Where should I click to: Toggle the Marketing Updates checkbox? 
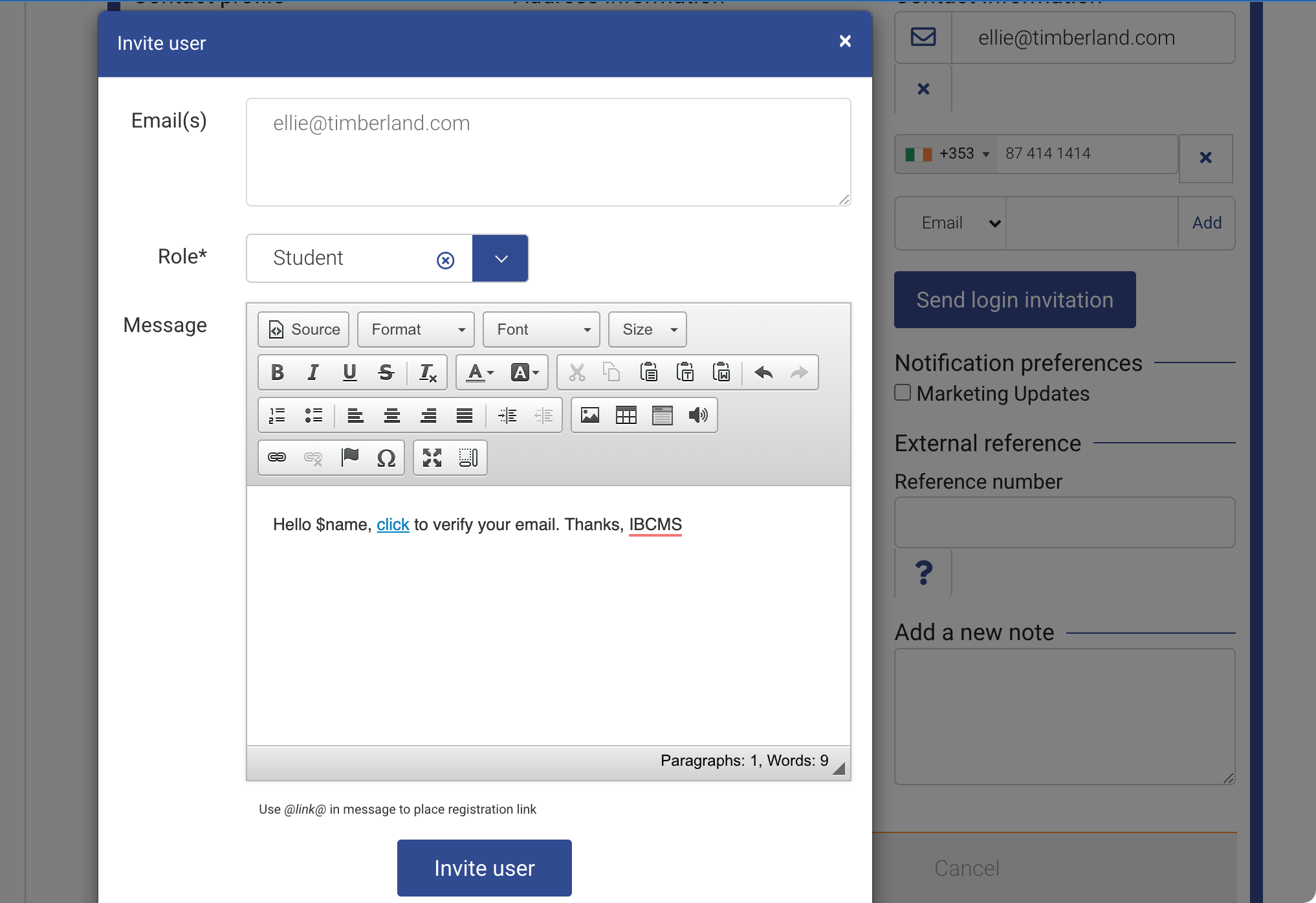[x=903, y=392]
